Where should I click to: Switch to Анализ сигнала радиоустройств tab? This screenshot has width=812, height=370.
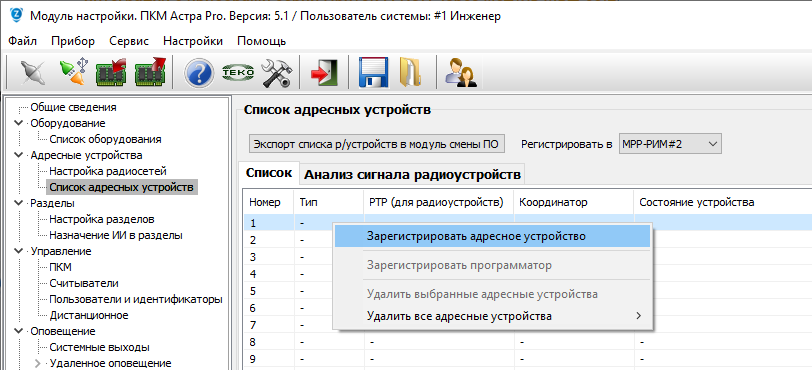(412, 175)
